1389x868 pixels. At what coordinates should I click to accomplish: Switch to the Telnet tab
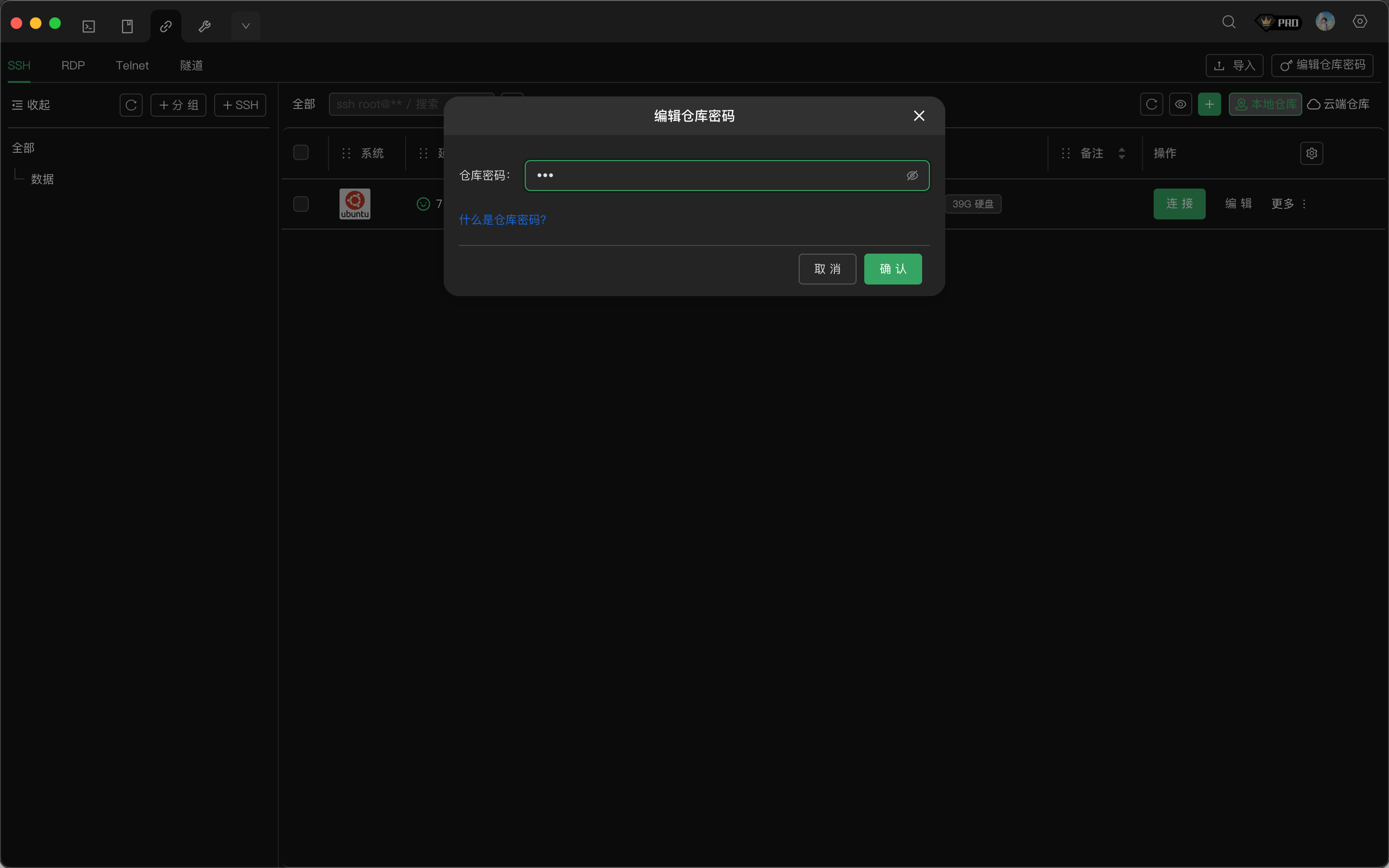click(132, 66)
